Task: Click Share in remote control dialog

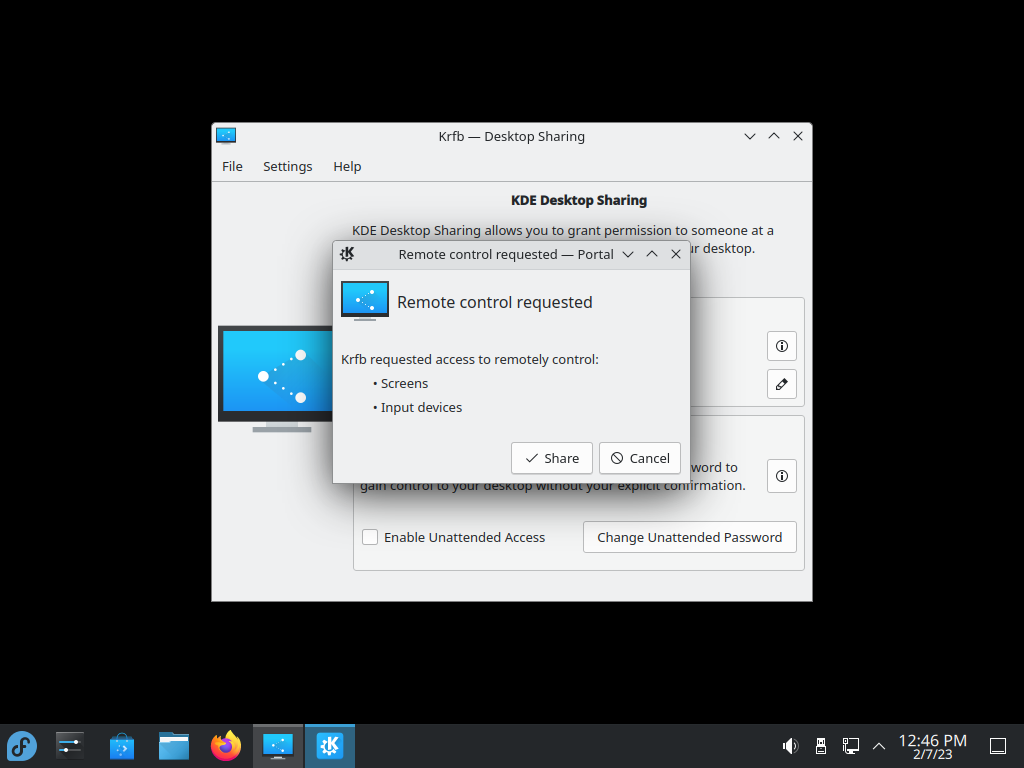Action: (x=551, y=458)
